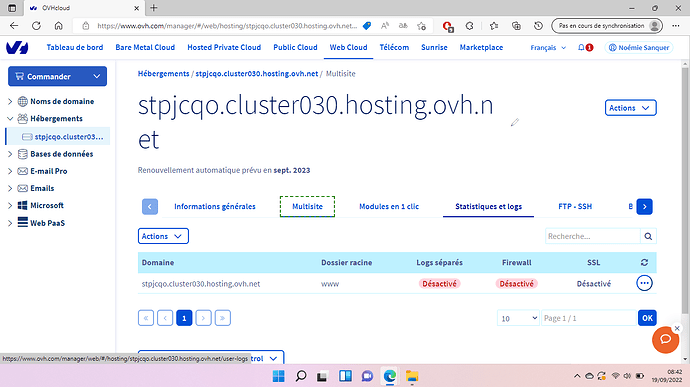Open the FTP - SSH tab
Screen dimensions: 690x387
[x=575, y=206]
